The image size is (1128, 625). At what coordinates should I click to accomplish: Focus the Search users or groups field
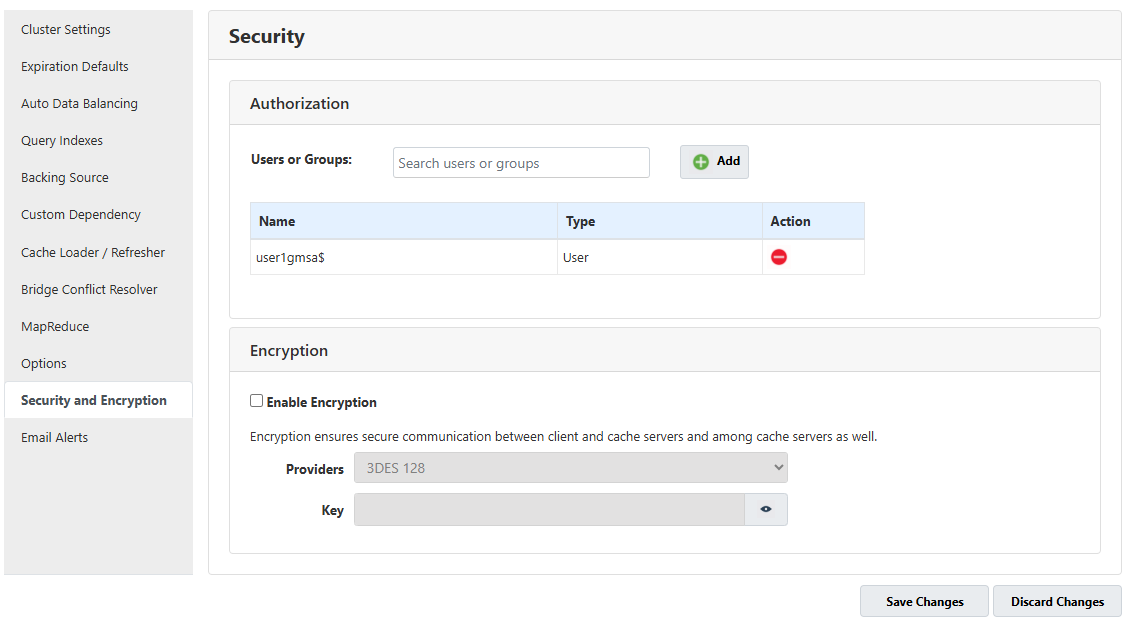point(521,163)
